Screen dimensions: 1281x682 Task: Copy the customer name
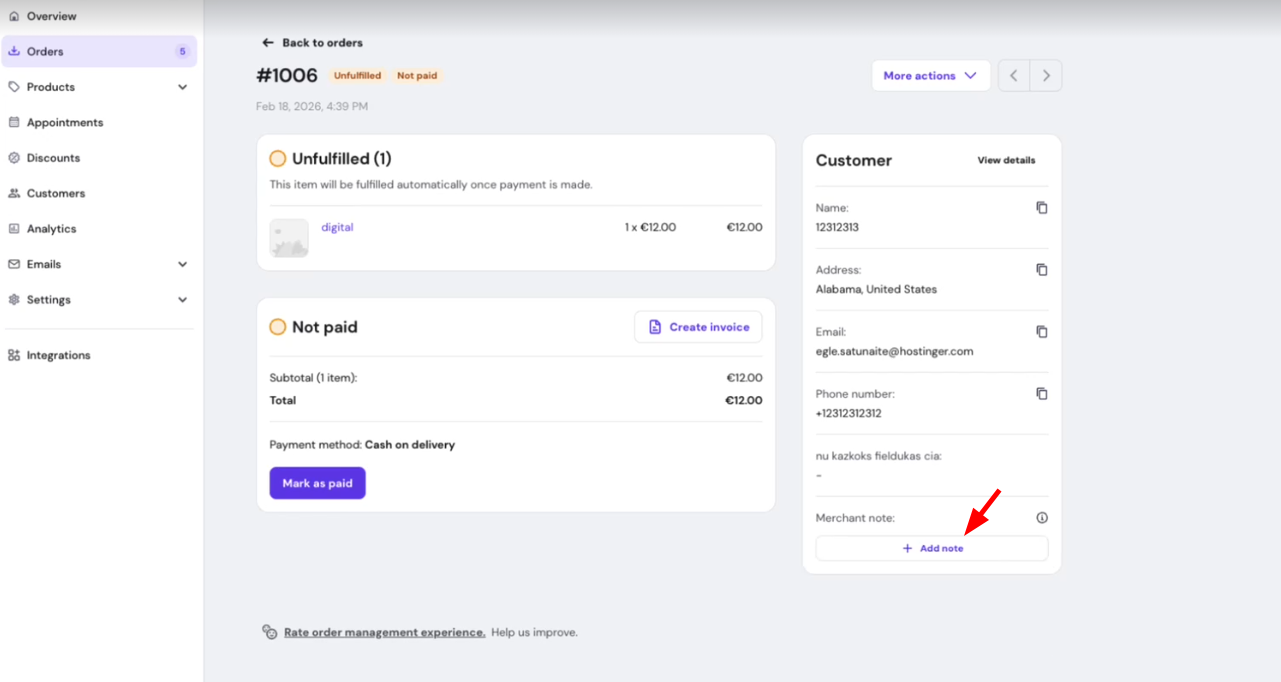1041,208
